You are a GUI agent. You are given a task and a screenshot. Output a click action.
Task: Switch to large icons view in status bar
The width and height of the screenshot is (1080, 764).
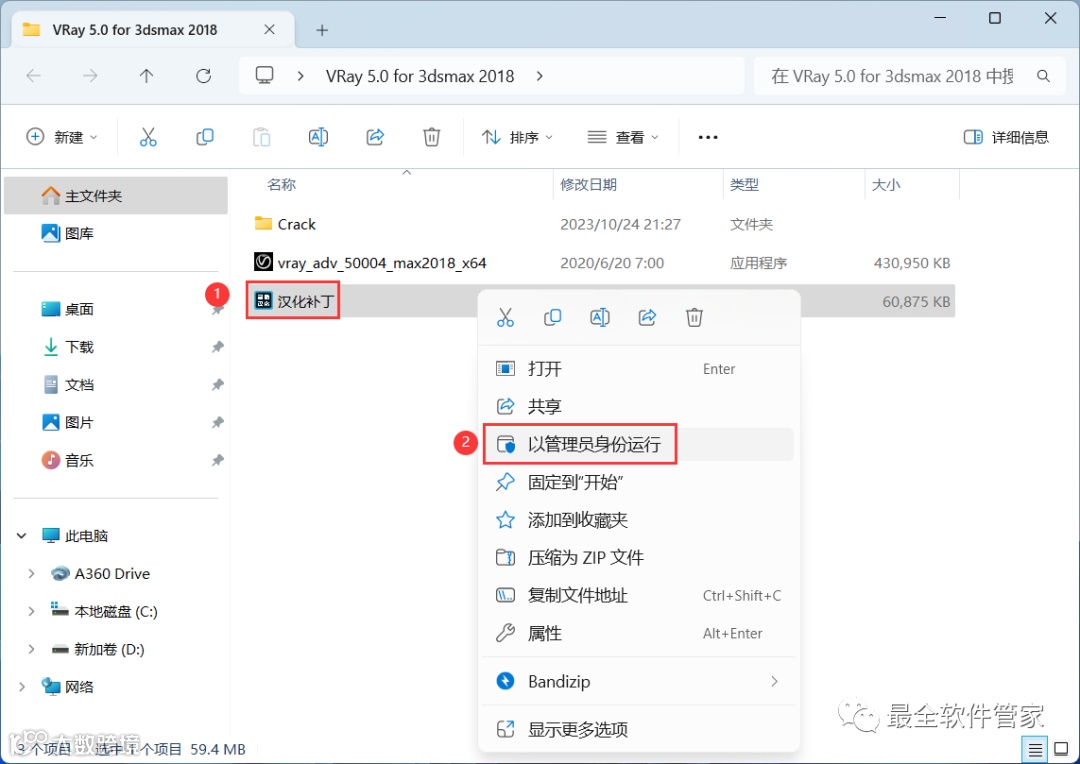click(1061, 749)
